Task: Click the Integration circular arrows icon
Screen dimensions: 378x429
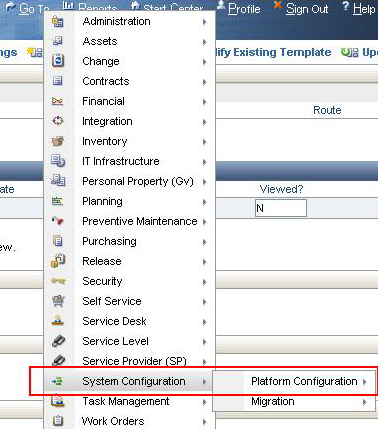Action: pos(58,121)
